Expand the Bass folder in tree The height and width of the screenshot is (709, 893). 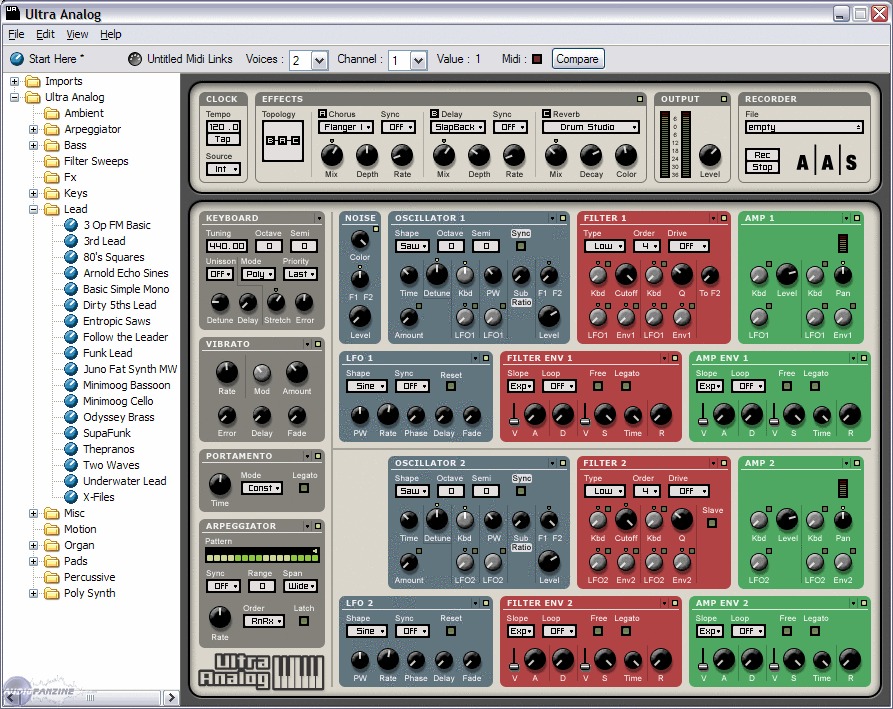[x=33, y=145]
